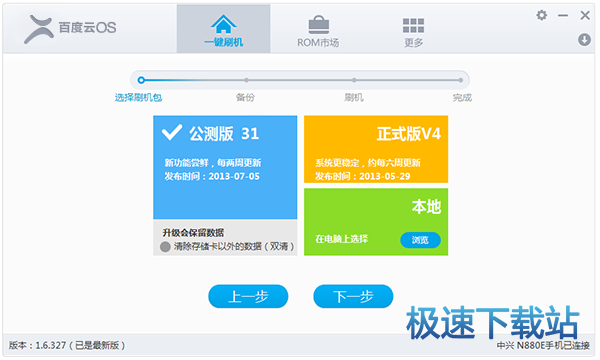Open settings via the gear icon
This screenshot has height=360, width=600.
(x=541, y=15)
